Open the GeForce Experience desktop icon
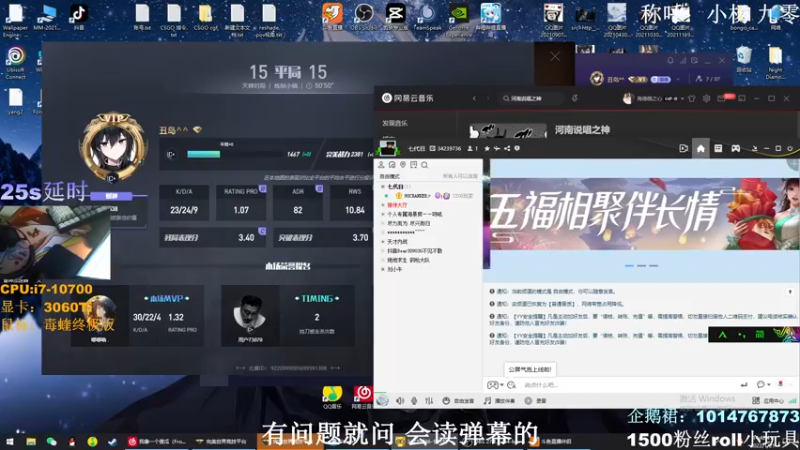This screenshot has height=450, width=800. point(459,18)
